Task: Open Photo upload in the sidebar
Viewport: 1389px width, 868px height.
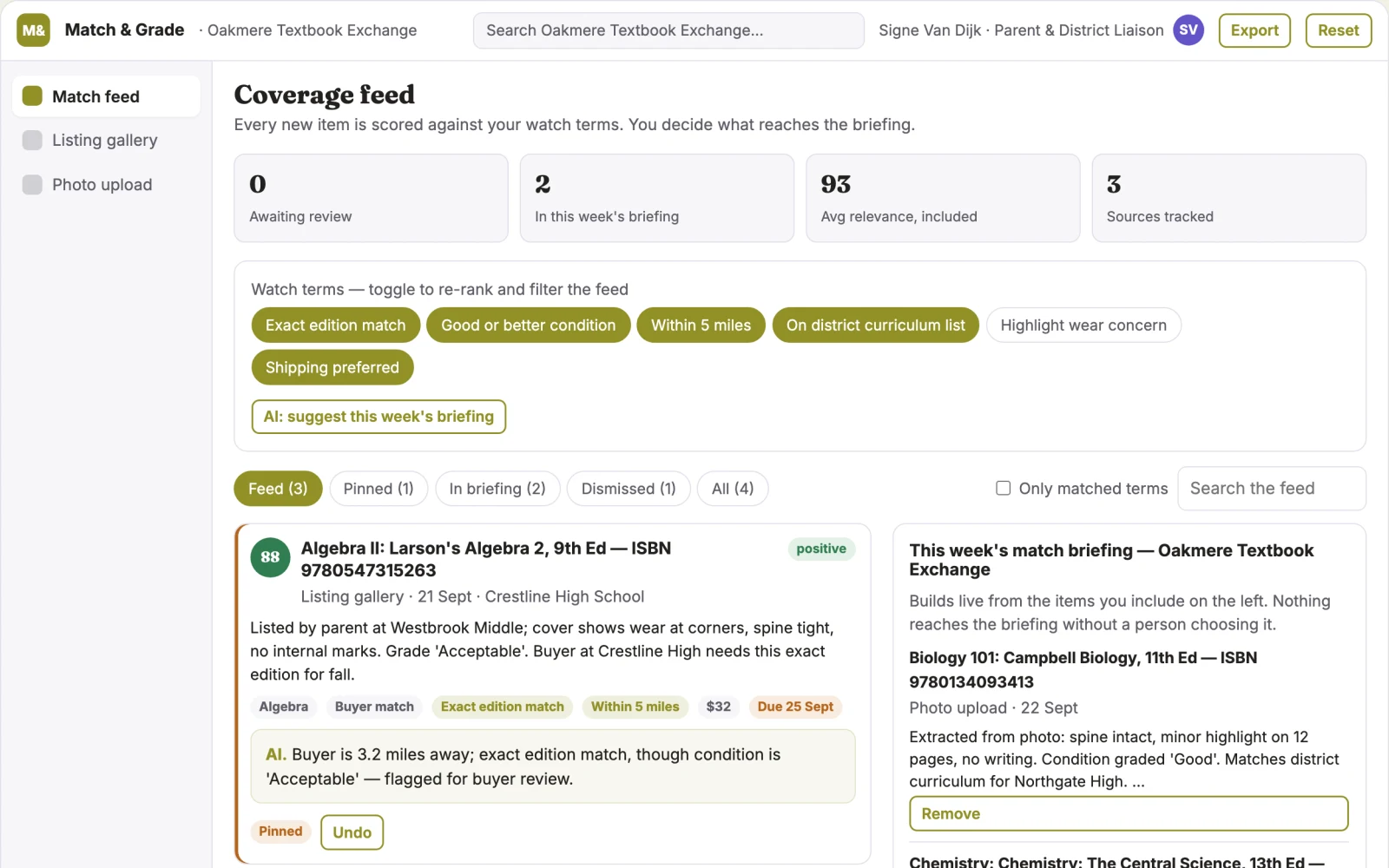Action: point(106,184)
